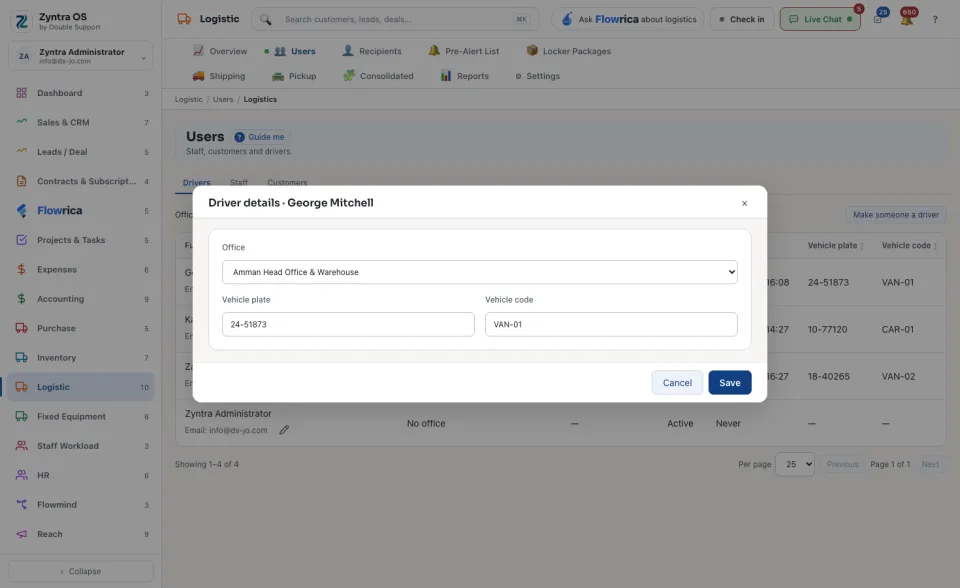Save the driver details
The height and width of the screenshot is (588, 960).
coord(730,383)
